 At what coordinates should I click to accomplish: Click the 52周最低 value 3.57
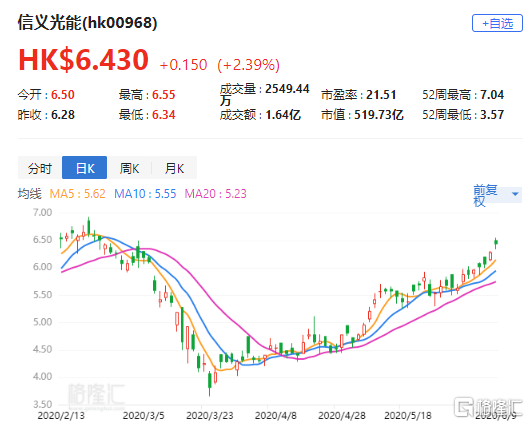tap(492, 115)
